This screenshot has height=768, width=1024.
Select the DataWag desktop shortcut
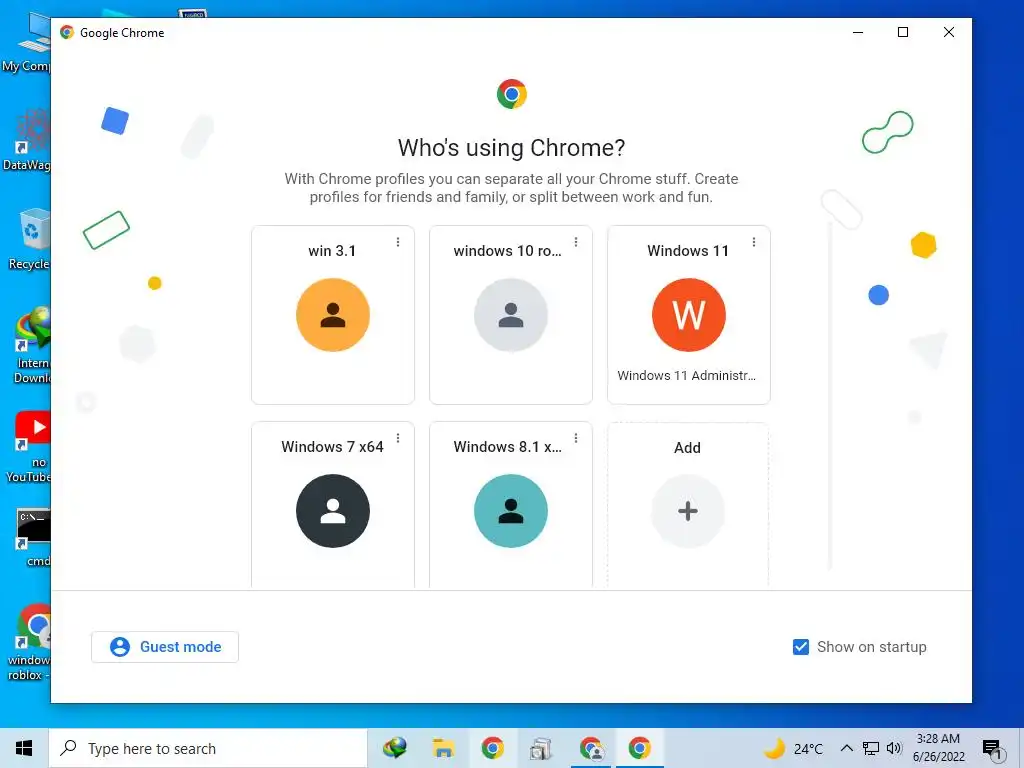[27, 139]
